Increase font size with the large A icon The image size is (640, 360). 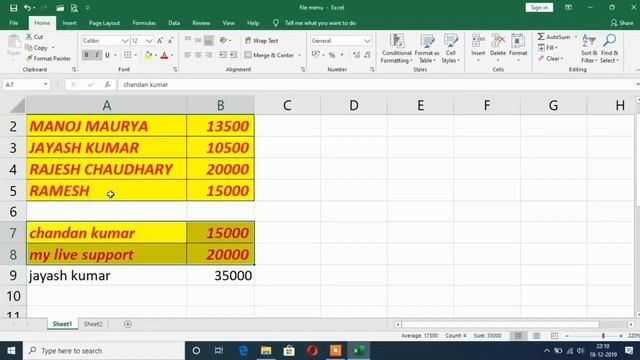coord(160,40)
